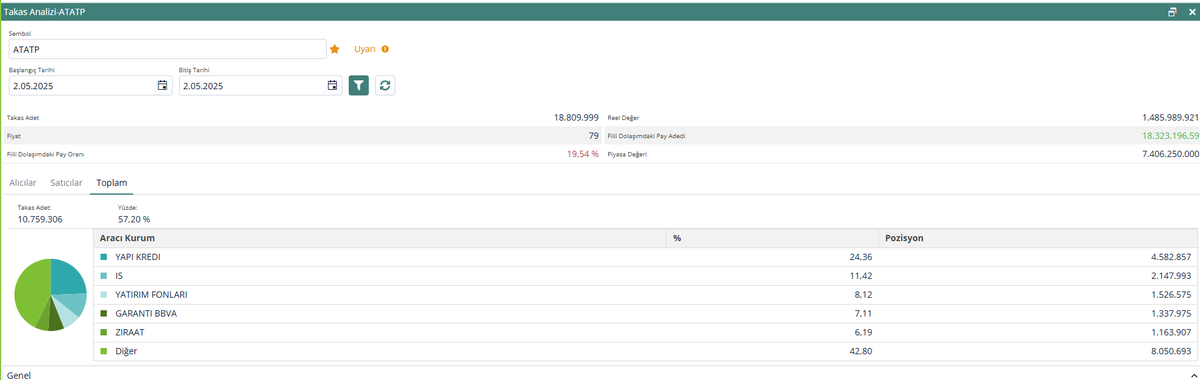
Task: Open the Başlangıç Tarihi calendar picker
Action: 162,86
